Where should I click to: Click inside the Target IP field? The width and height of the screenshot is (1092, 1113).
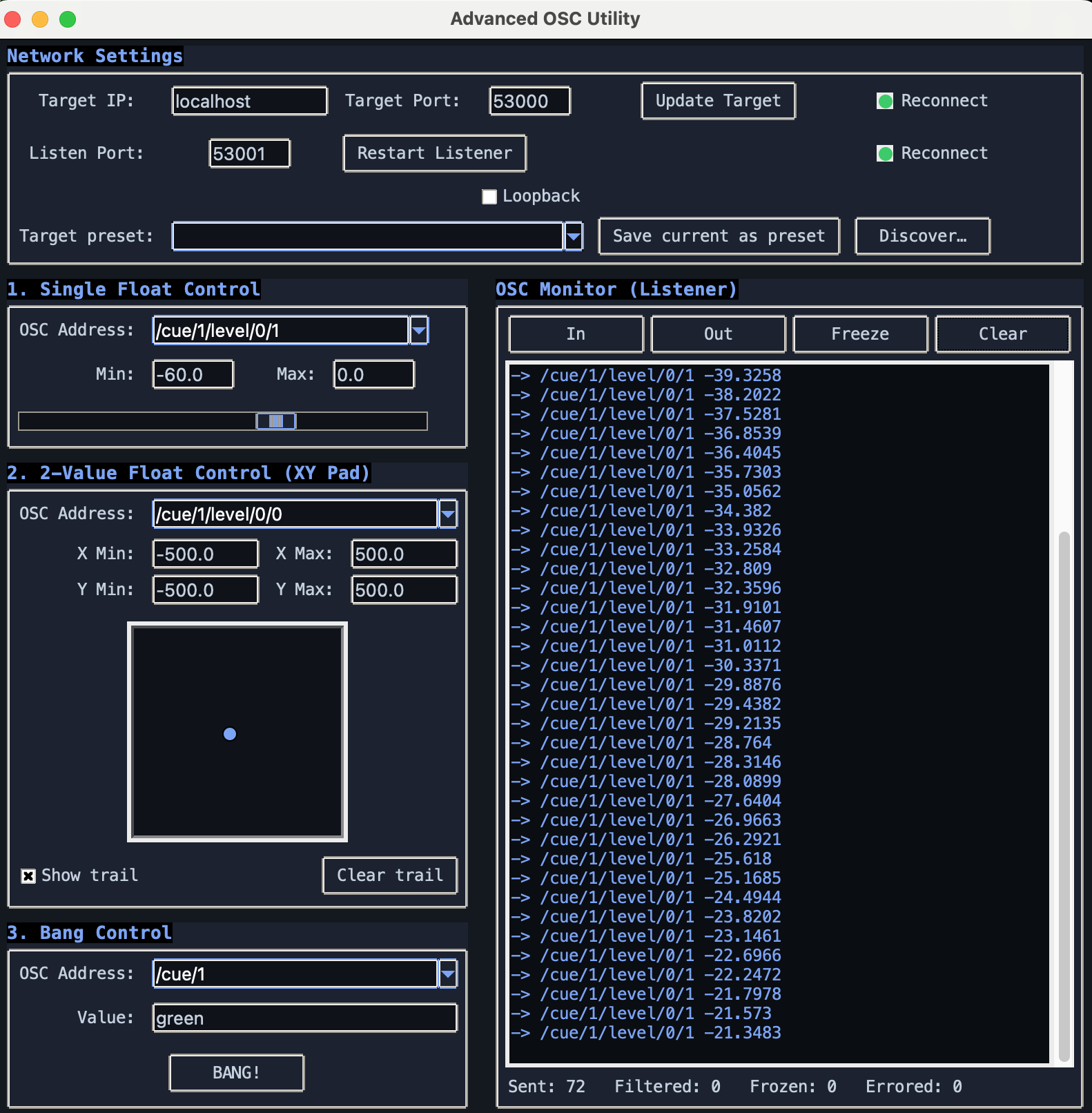250,101
